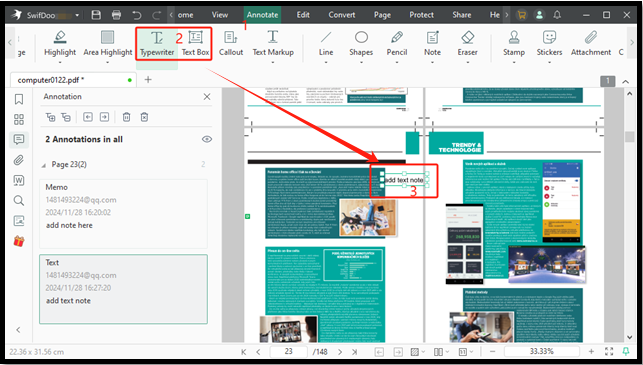643x365 pixels.
Task: Select the Pencil tool
Action: (x=397, y=43)
